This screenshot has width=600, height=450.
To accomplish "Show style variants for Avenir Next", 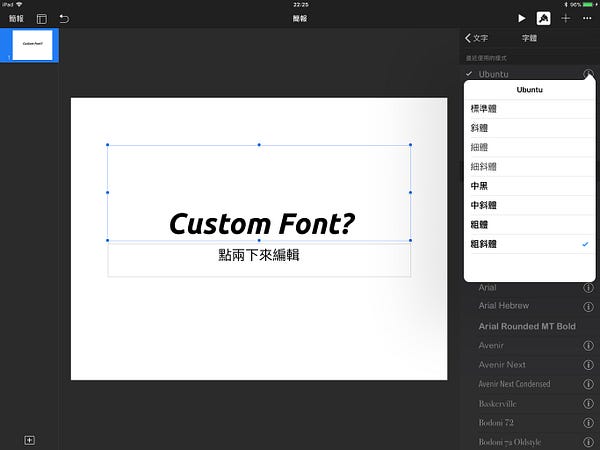I will tap(588, 365).
